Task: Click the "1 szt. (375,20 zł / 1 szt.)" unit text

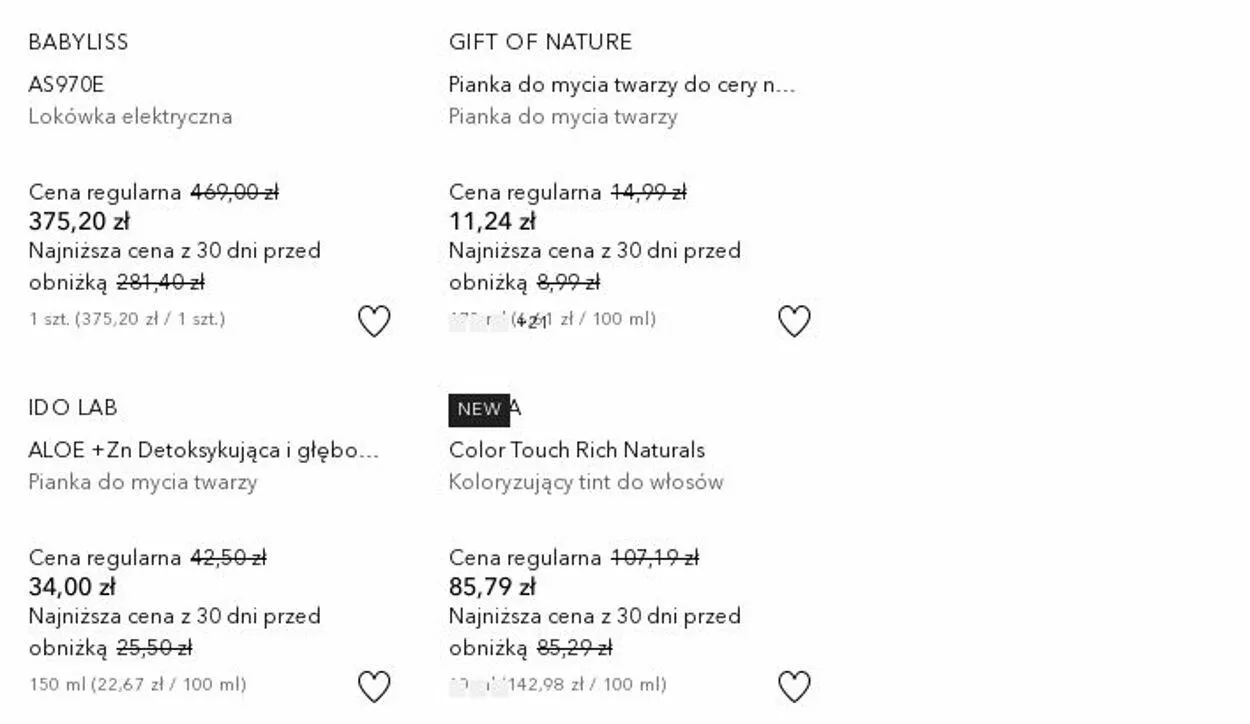Action: (x=127, y=319)
